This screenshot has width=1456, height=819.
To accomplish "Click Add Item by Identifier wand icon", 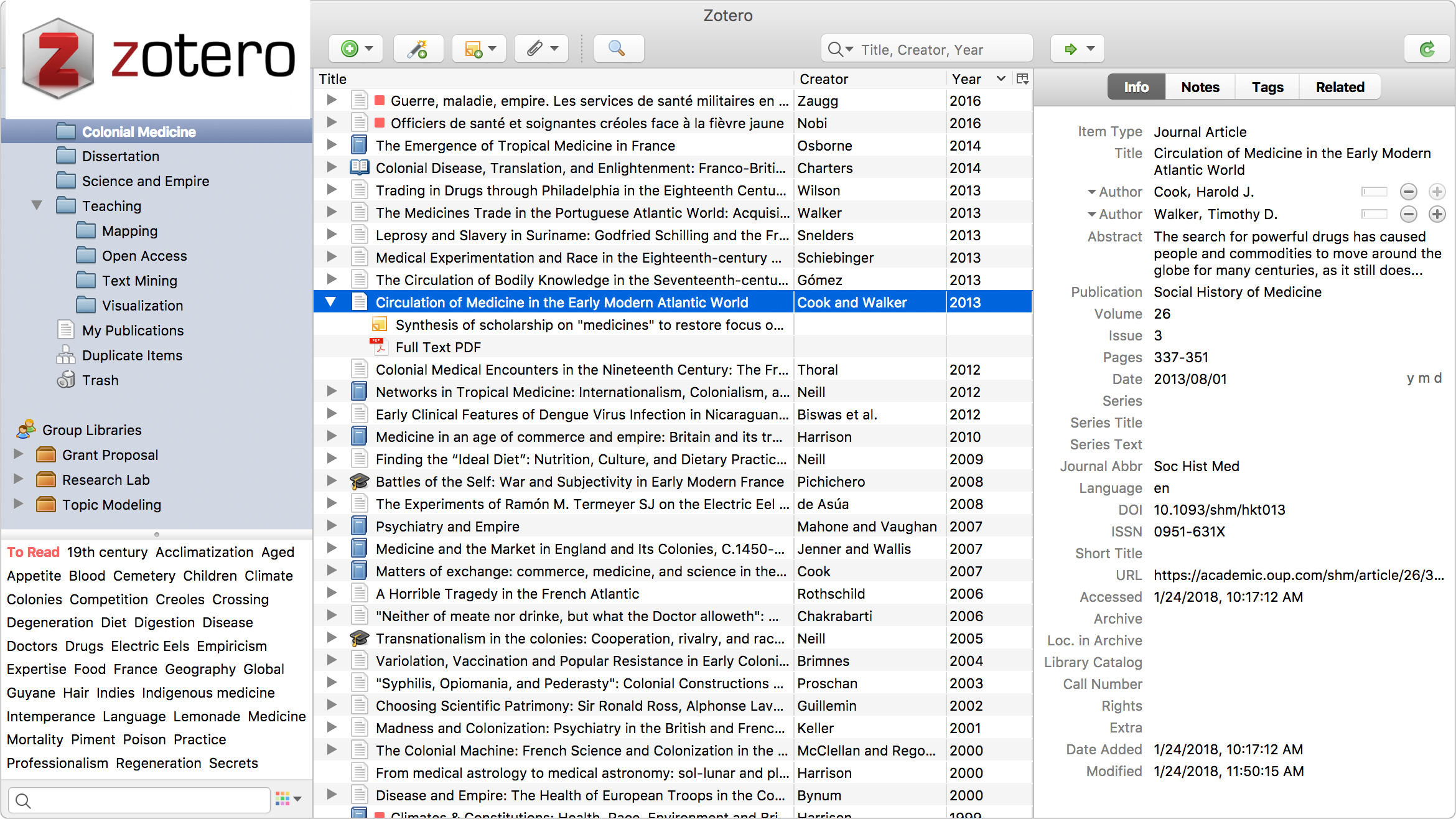I will [418, 49].
